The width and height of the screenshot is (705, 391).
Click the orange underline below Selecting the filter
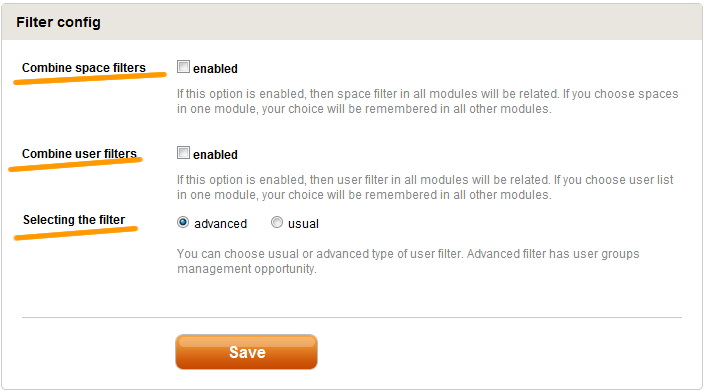(76, 233)
